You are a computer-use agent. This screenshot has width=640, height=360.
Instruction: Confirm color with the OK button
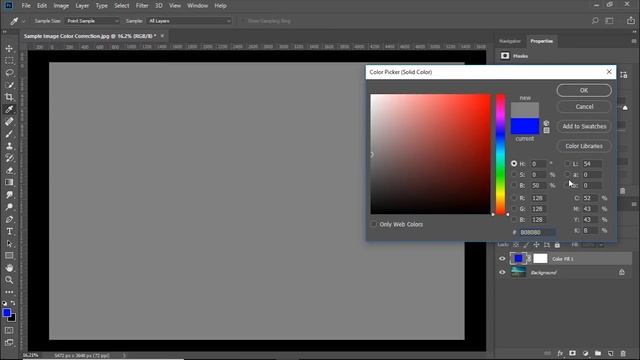584,90
